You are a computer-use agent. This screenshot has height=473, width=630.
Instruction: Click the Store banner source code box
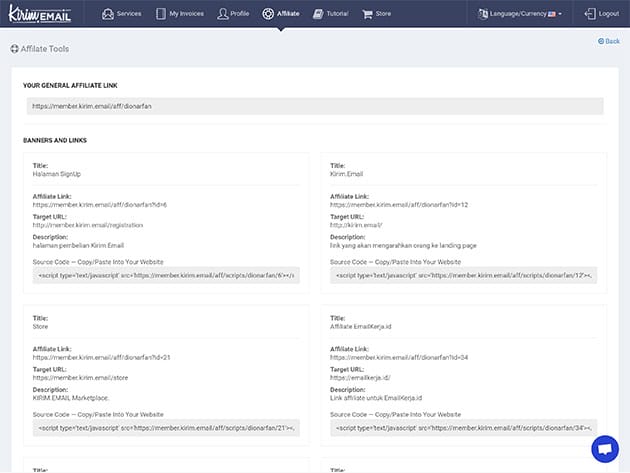click(x=166, y=428)
